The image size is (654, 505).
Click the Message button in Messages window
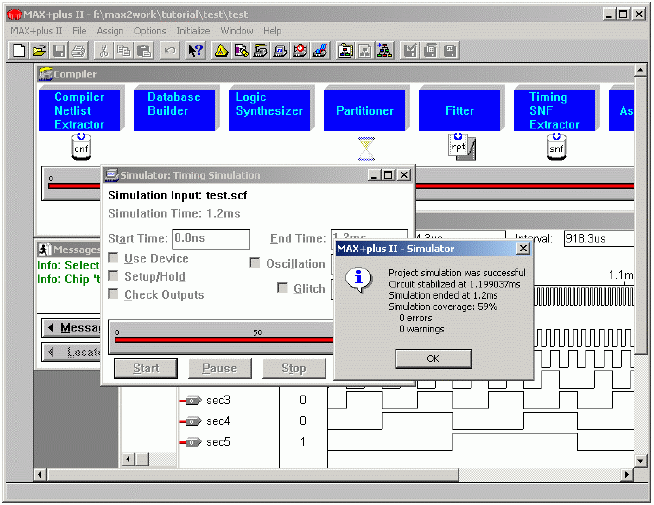71,328
